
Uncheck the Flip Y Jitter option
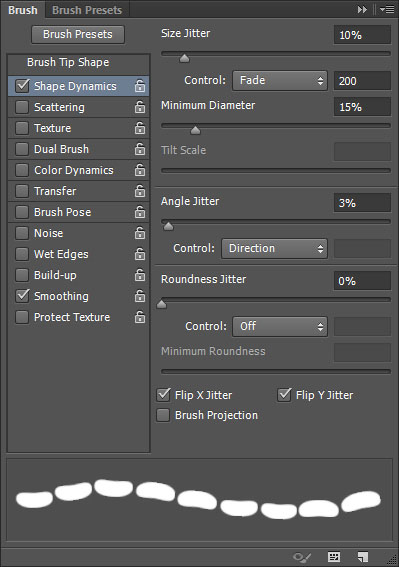tap(284, 395)
